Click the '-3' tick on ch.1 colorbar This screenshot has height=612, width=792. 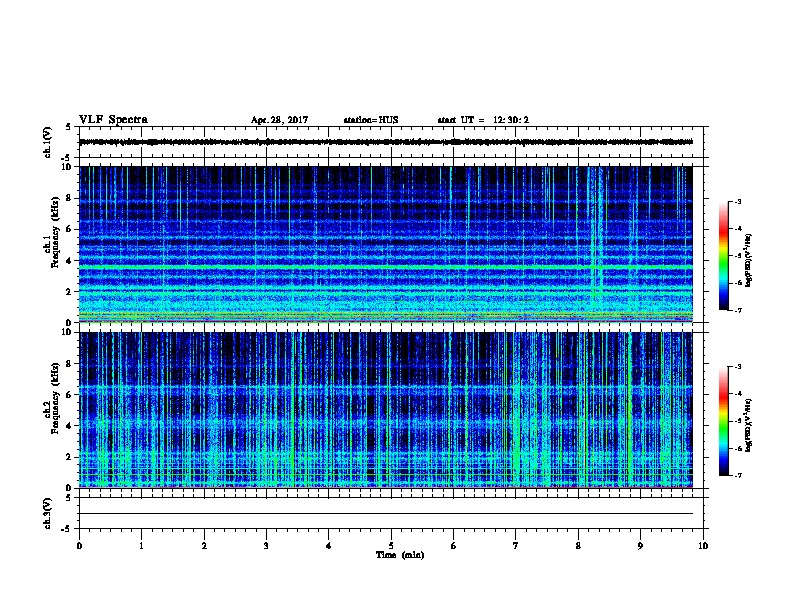[x=737, y=201]
